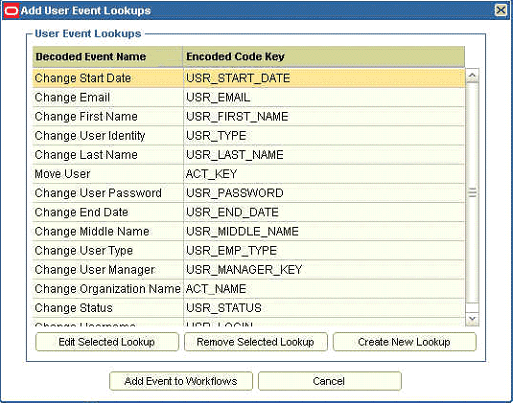This screenshot has height=403, width=513.
Task: Click the USR_EMAIL code key cell
Action: pos(324,97)
